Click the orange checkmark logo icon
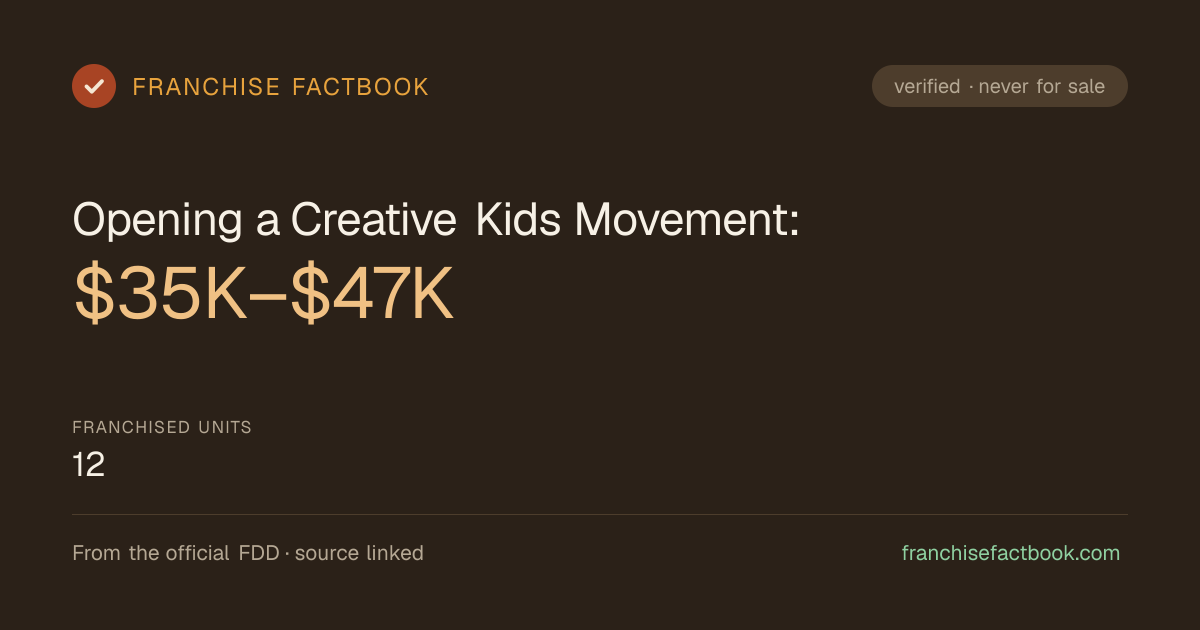 point(94,86)
